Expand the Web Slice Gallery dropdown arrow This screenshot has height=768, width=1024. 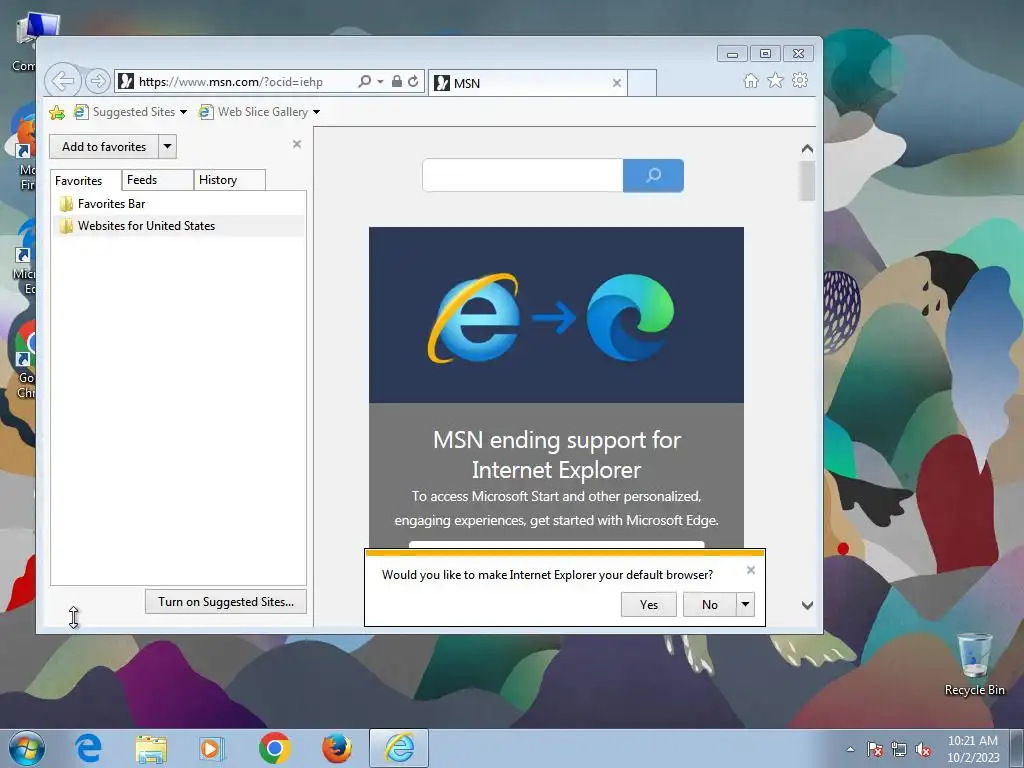click(x=317, y=112)
